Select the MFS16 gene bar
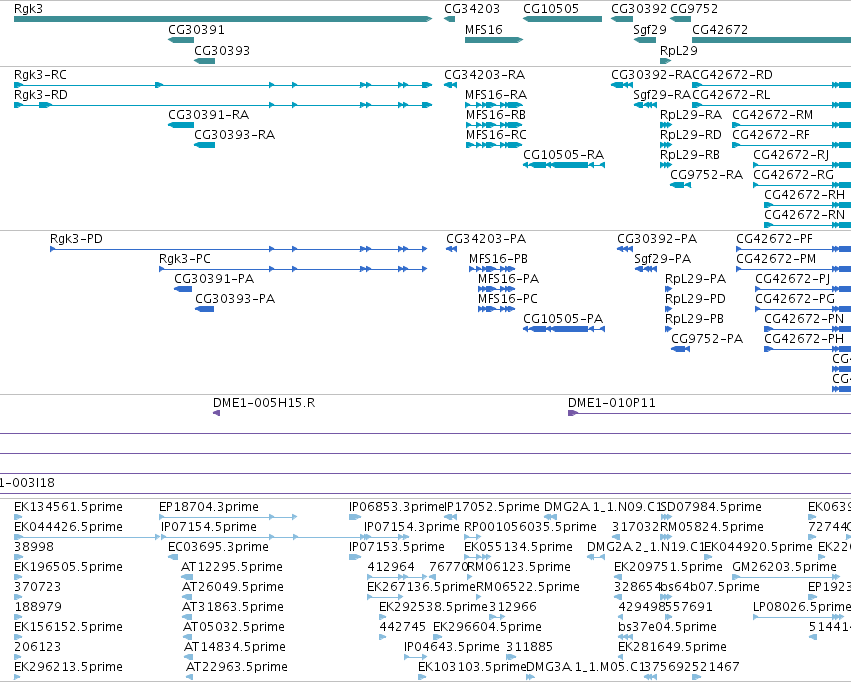 click(494, 40)
